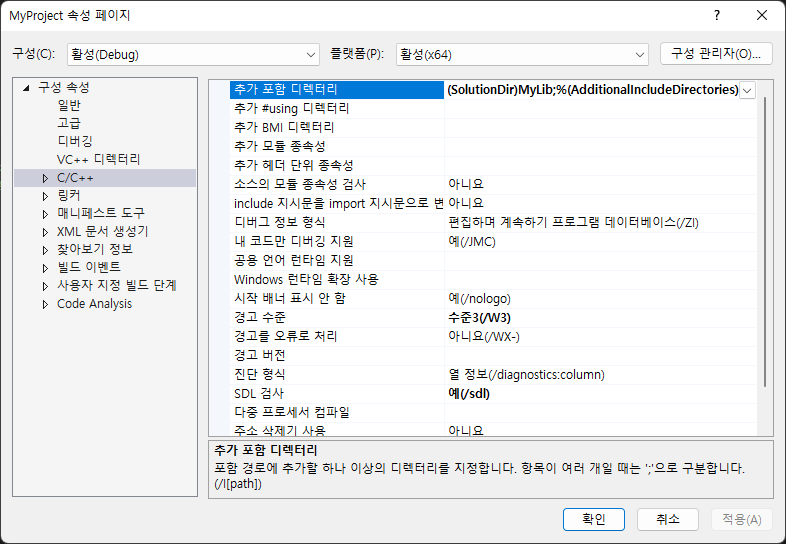Select the 시작 배너 표시 안 함 property
Viewport: 786px width, 544px height.
point(337,298)
